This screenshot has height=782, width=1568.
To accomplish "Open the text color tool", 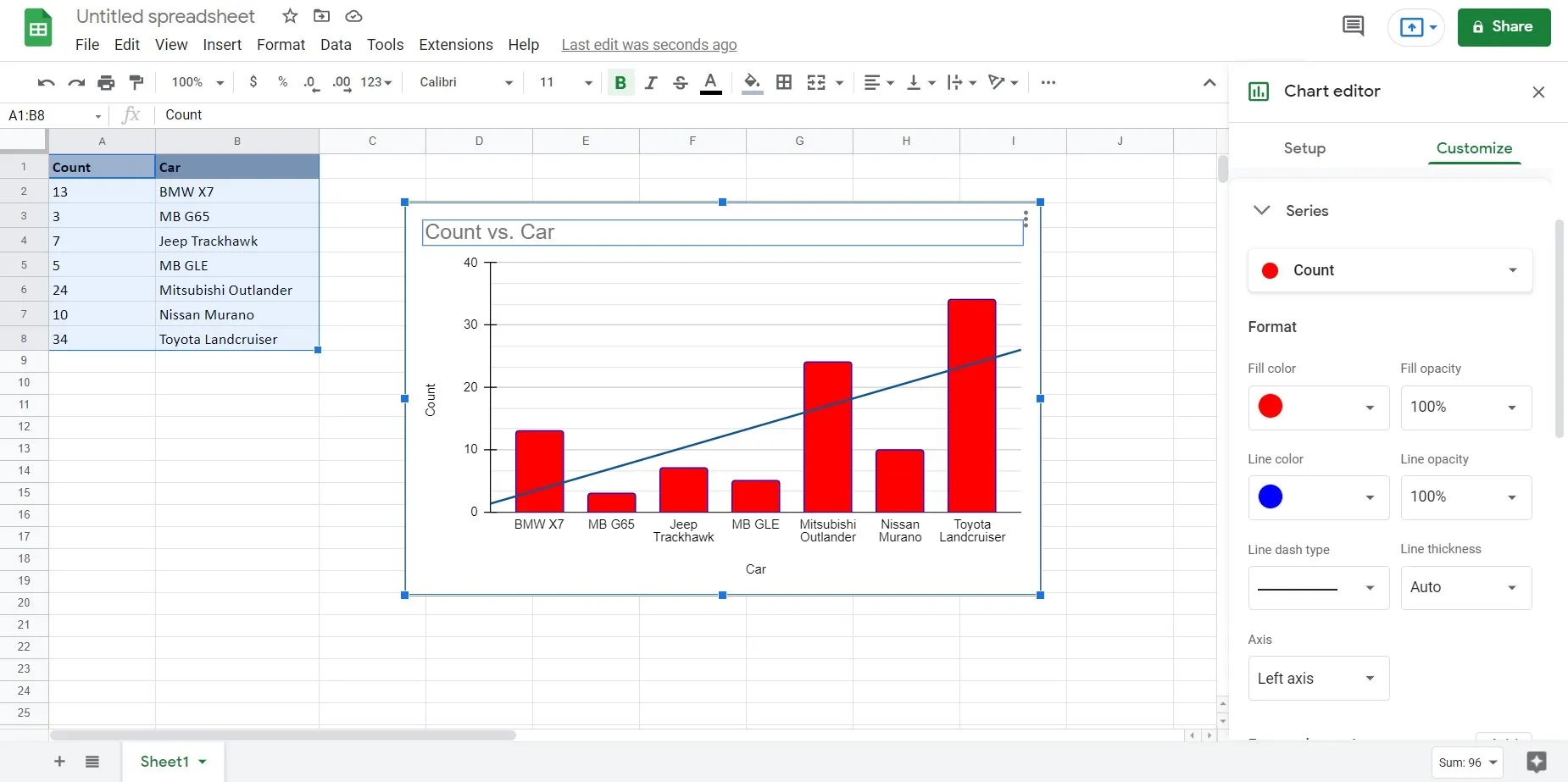I will point(711,82).
